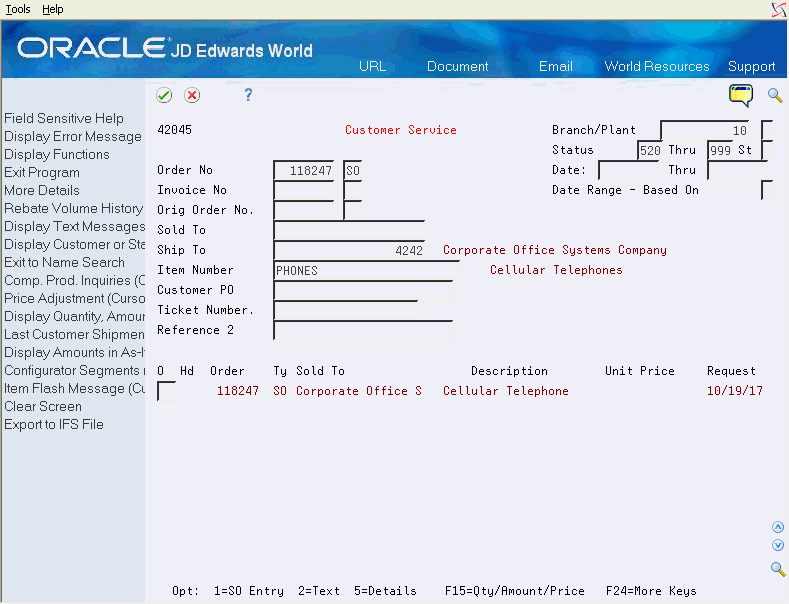Click the Date Range Based On field
Screen dimensions: 789x604
766,191
